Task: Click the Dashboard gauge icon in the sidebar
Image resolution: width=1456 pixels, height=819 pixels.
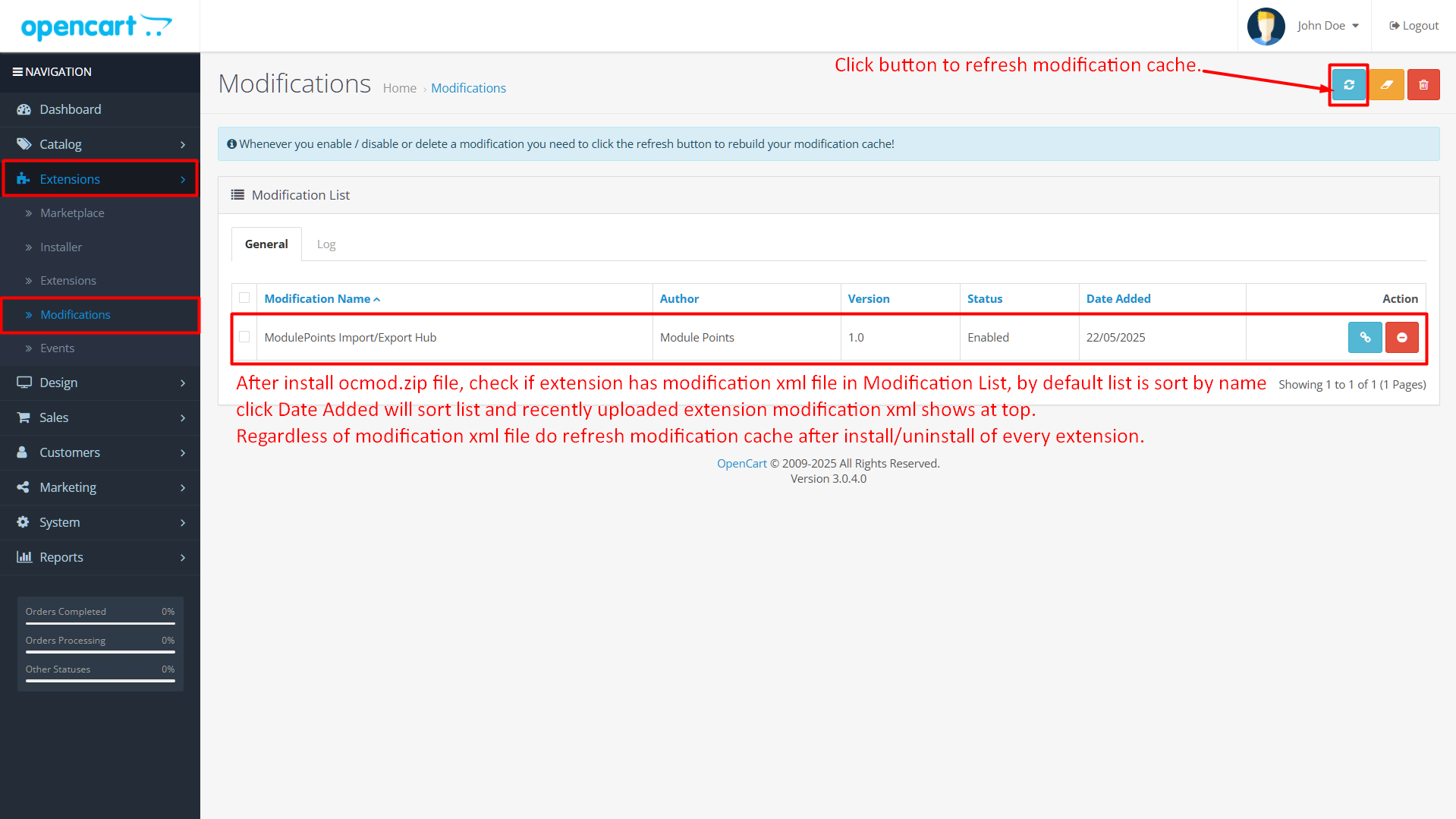Action: (24, 109)
